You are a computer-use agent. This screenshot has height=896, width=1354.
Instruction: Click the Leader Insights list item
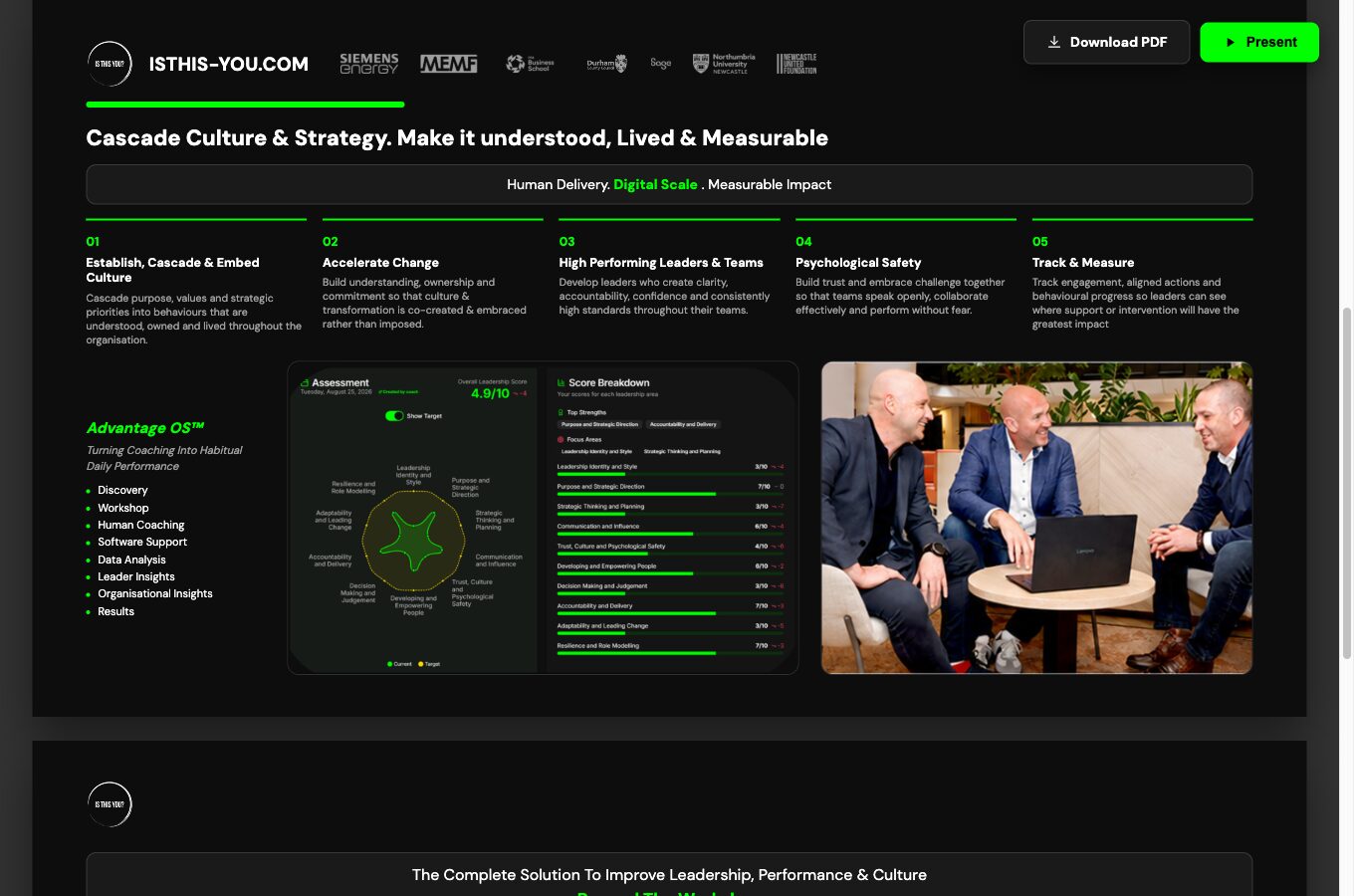pos(136,576)
